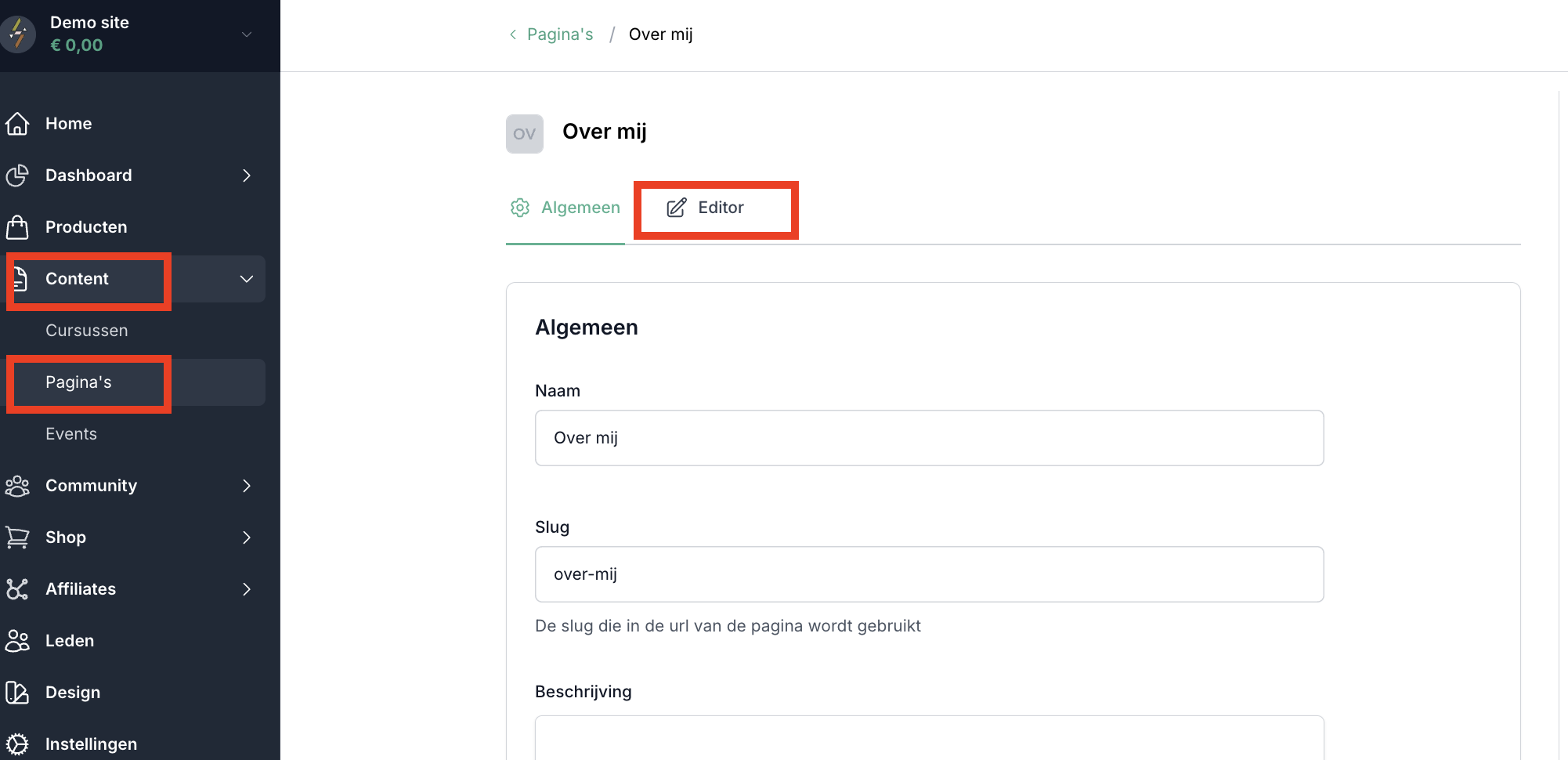Open Events in the Content submenu
Screen dimensions: 1568x760
[x=71, y=434]
